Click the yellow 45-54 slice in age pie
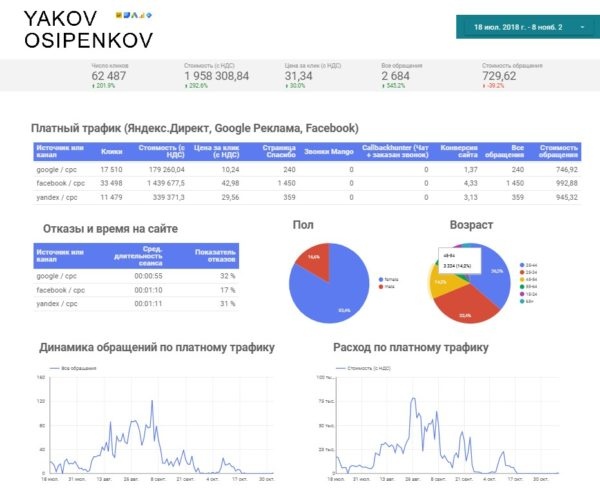The image size is (600, 493). pos(440,283)
